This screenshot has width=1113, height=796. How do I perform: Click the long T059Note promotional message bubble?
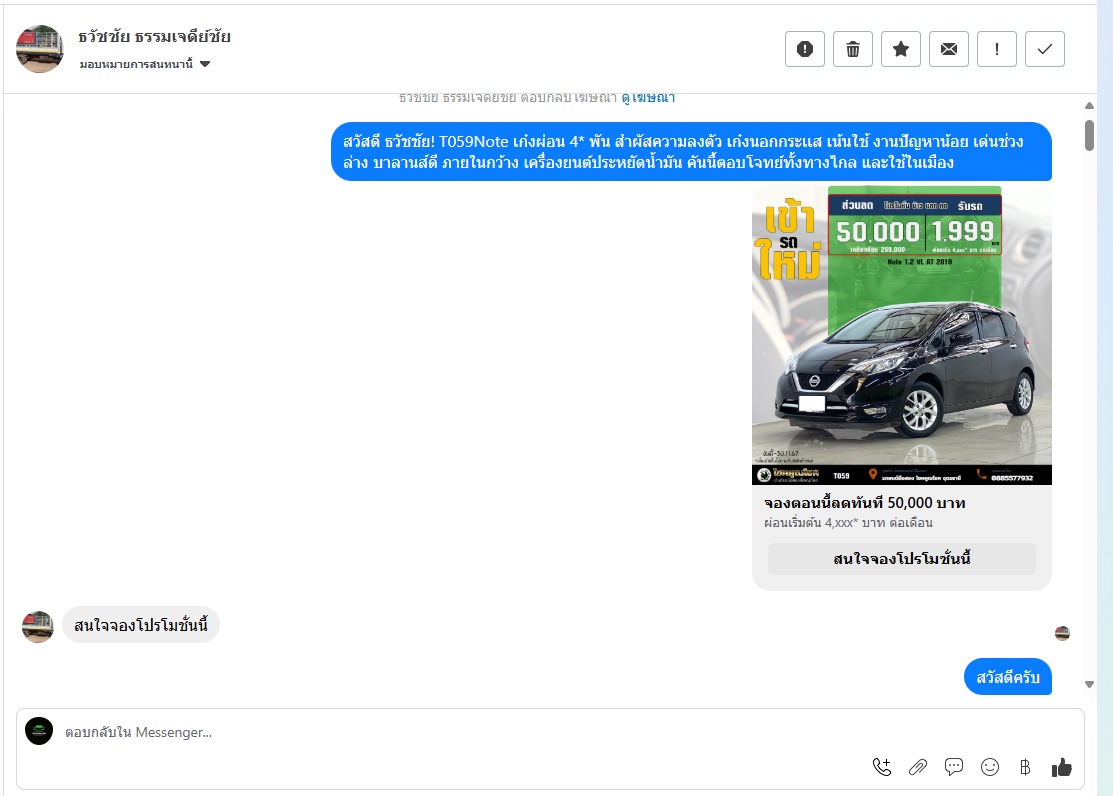691,151
